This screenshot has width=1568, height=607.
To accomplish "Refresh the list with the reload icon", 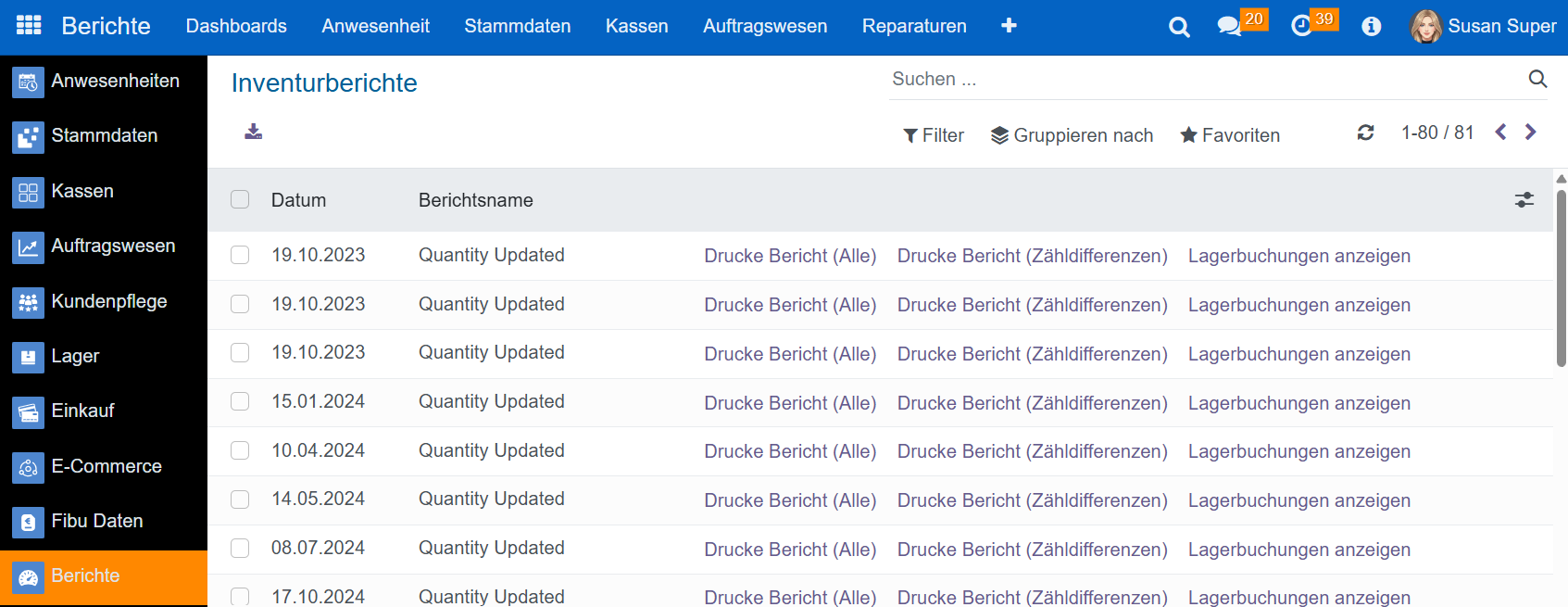I will [x=1365, y=133].
